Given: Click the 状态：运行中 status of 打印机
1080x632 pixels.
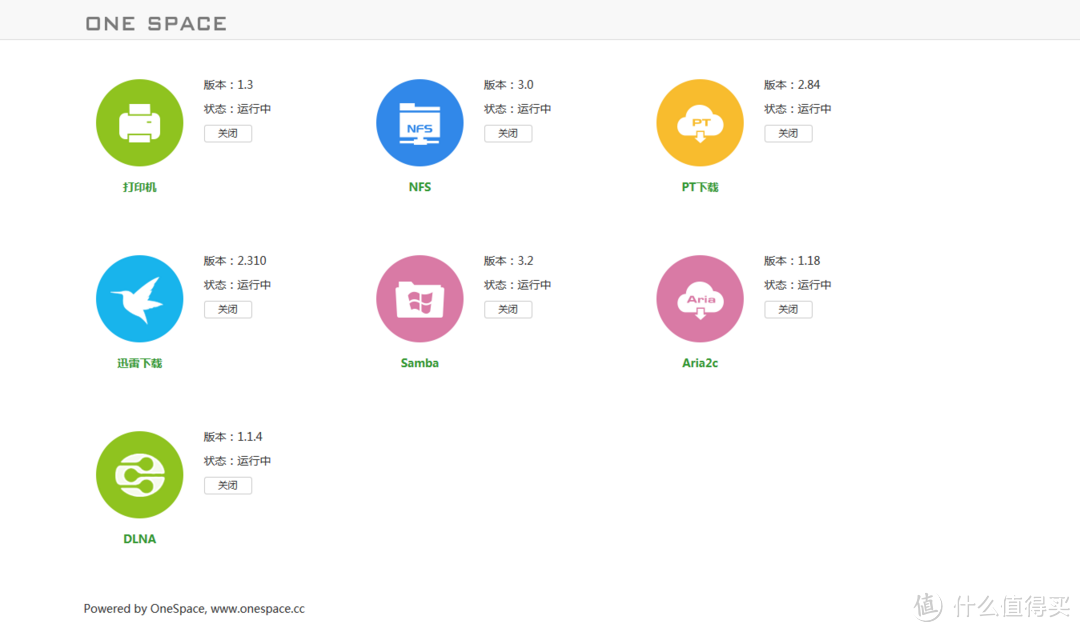Looking at the screenshot, I should (237, 109).
